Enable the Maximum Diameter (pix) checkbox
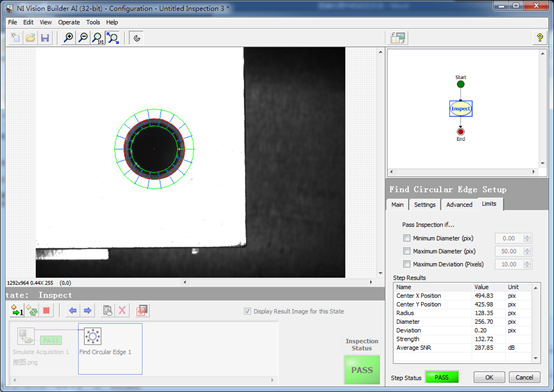The width and height of the screenshot is (554, 392). 407,251
